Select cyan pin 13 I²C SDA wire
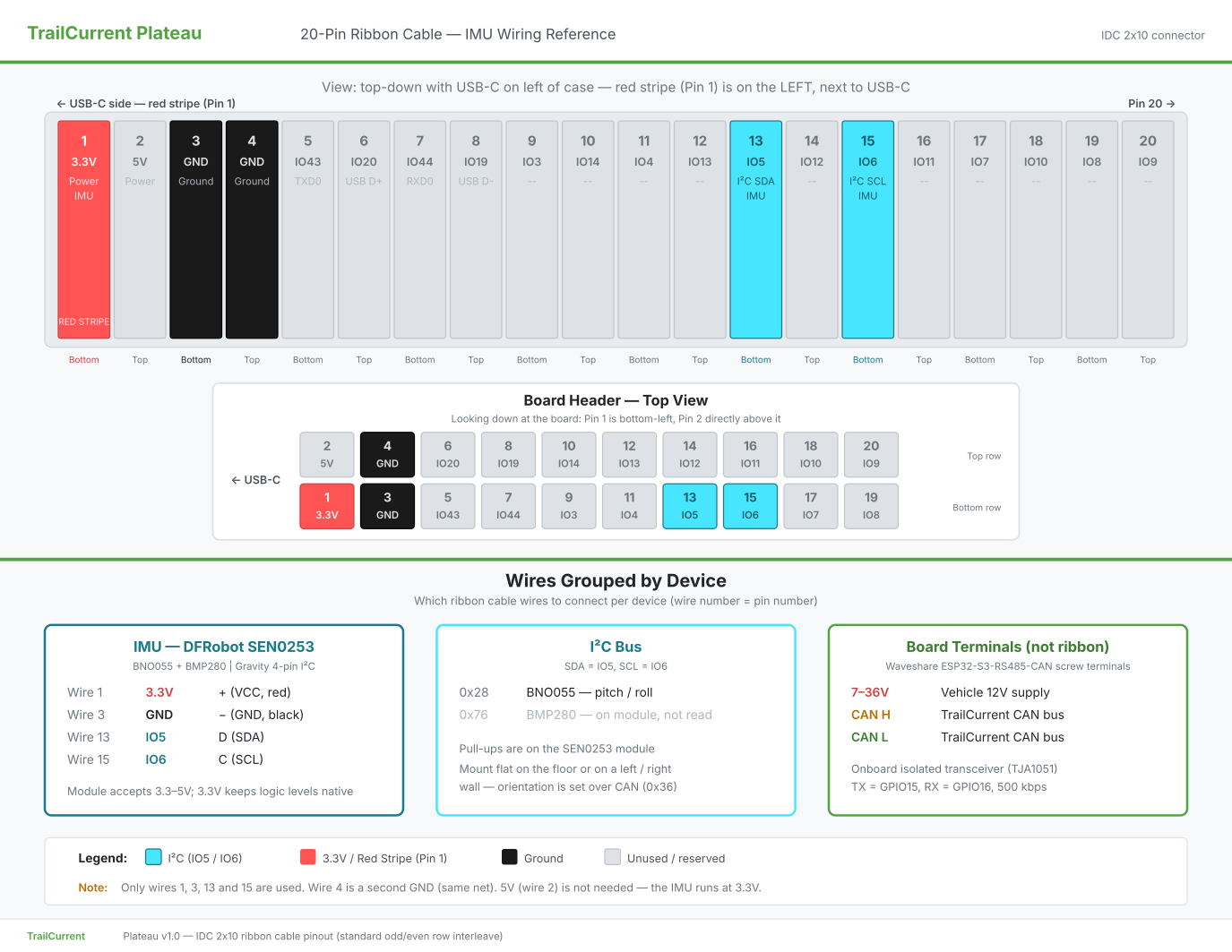This screenshot has height=952, width=1232. [x=756, y=229]
